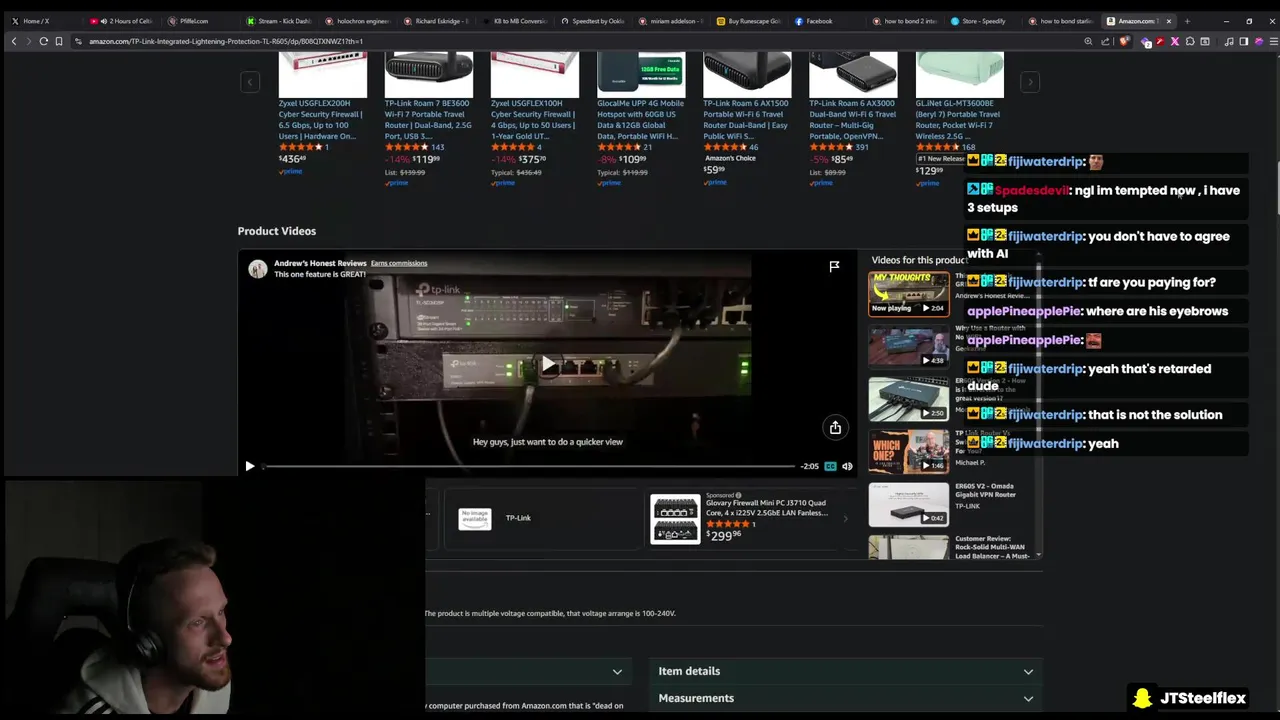
Task: Click the $119.99 price of TP-Link Roam 7
Action: [x=425, y=159]
